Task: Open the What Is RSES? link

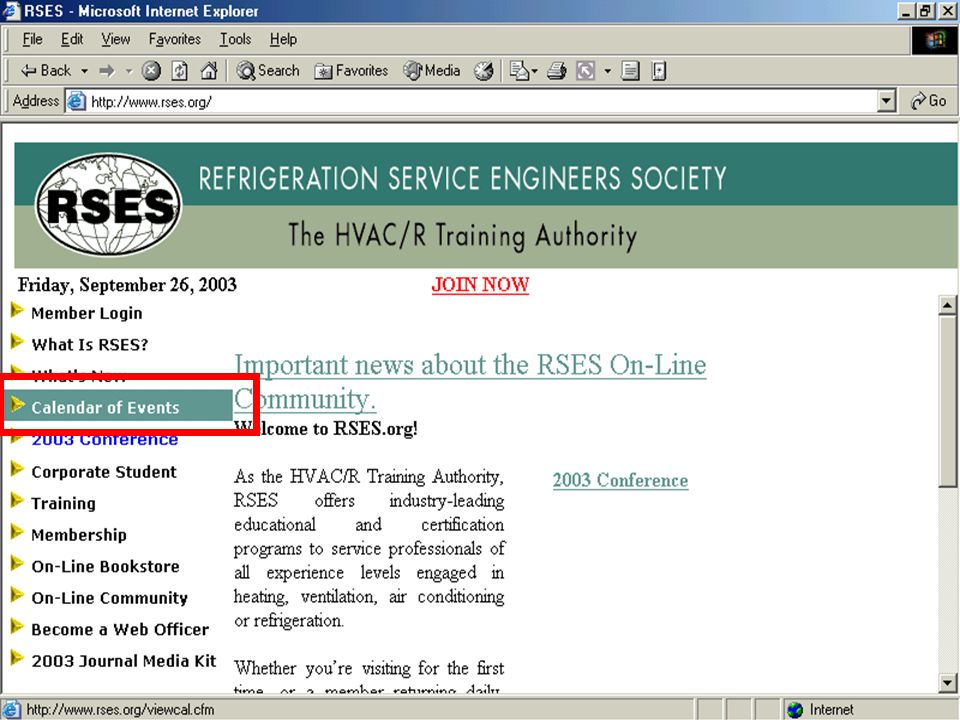Action: [89, 345]
